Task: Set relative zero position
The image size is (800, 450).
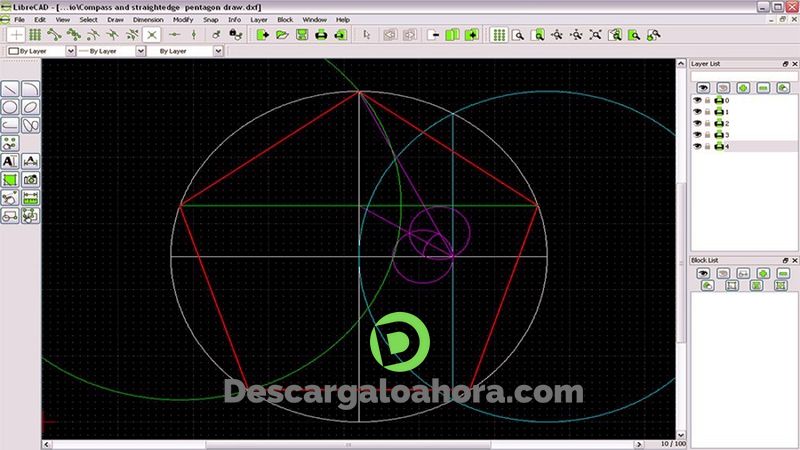Action: pos(216,35)
